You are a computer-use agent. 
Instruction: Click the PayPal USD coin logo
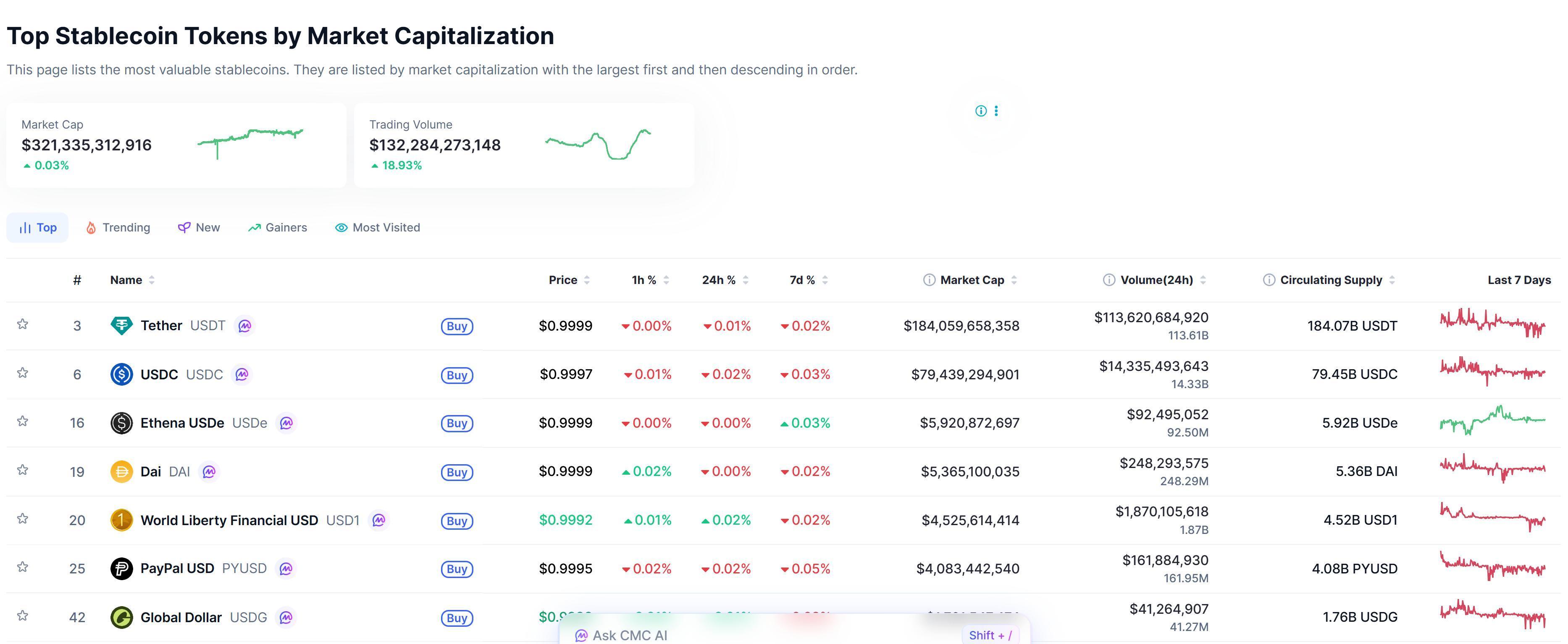click(122, 568)
